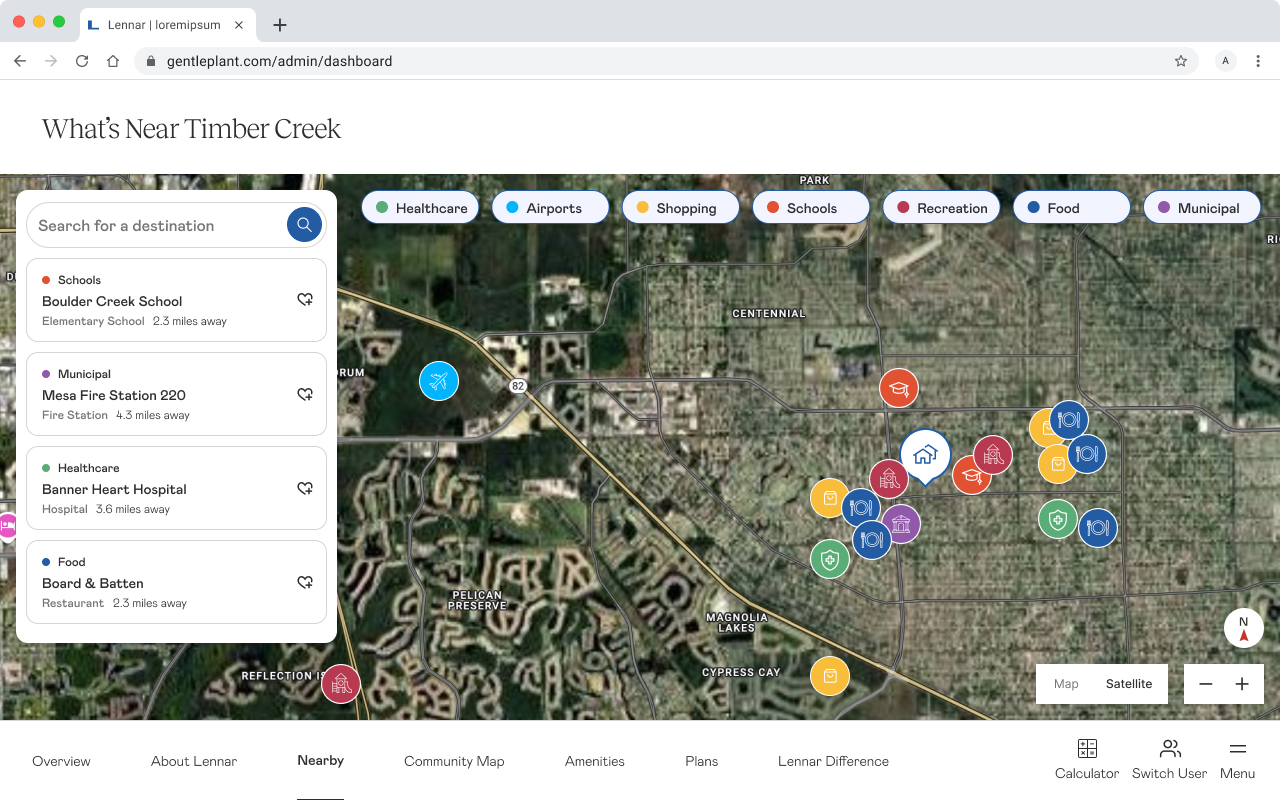Open the browser profile avatar
Image resolution: width=1280 pixels, height=800 pixels.
coord(1226,61)
